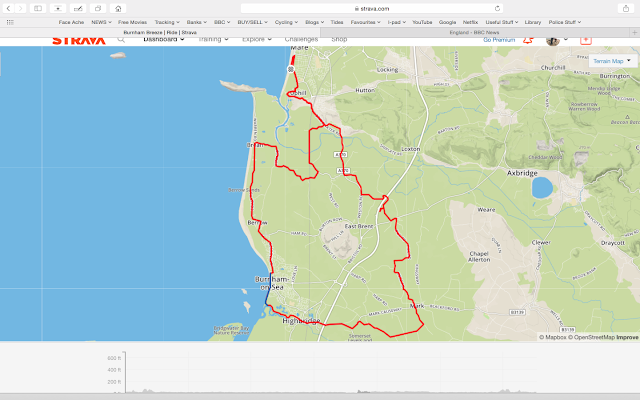Viewport: 640px width, 400px height.
Task: Open the Free Movies bookmark
Action: pos(132,22)
